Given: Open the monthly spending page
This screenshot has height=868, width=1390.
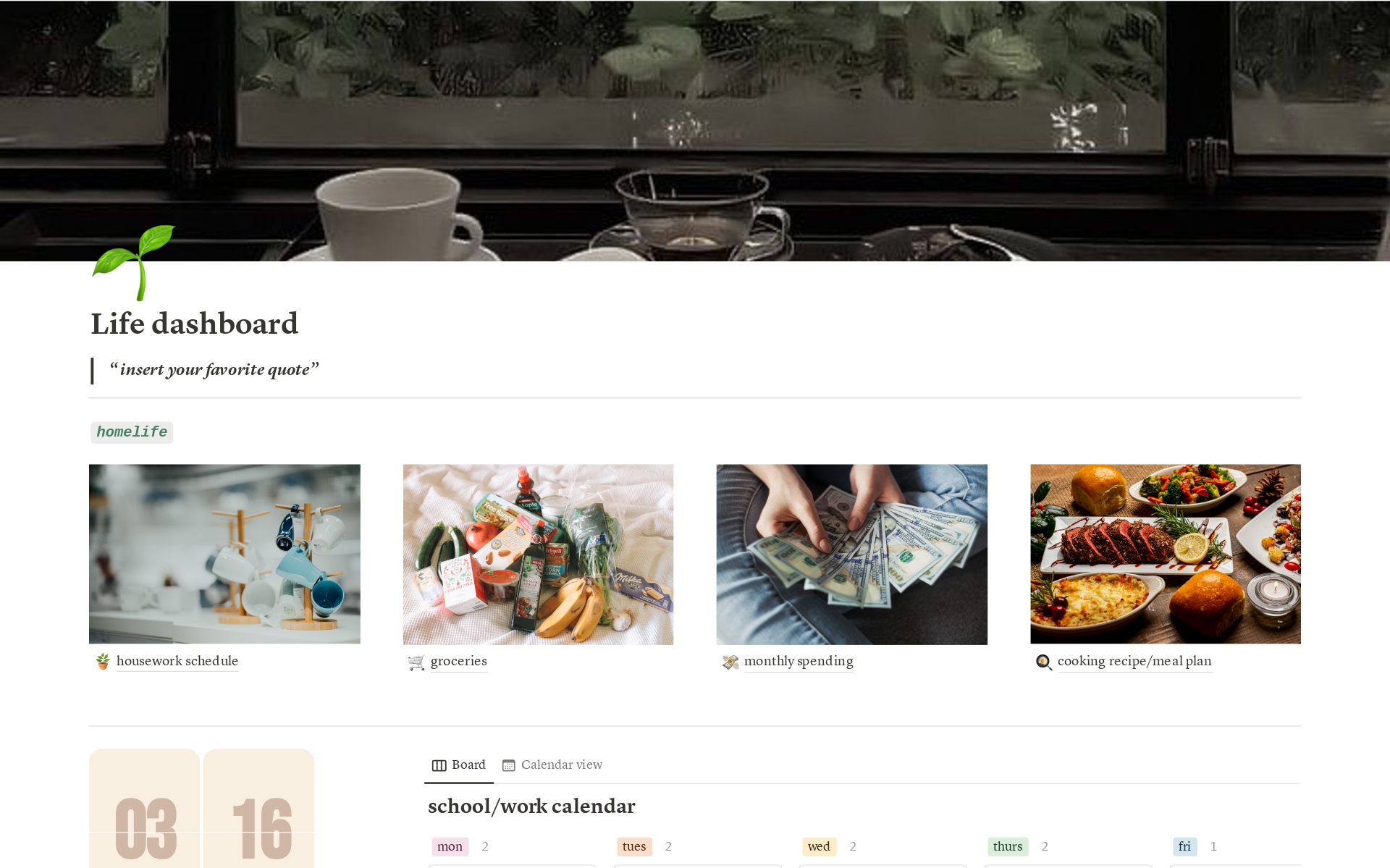Looking at the screenshot, I should [799, 661].
